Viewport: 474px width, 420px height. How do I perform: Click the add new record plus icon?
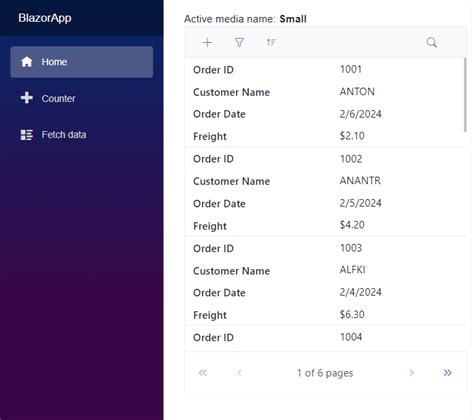tap(207, 43)
